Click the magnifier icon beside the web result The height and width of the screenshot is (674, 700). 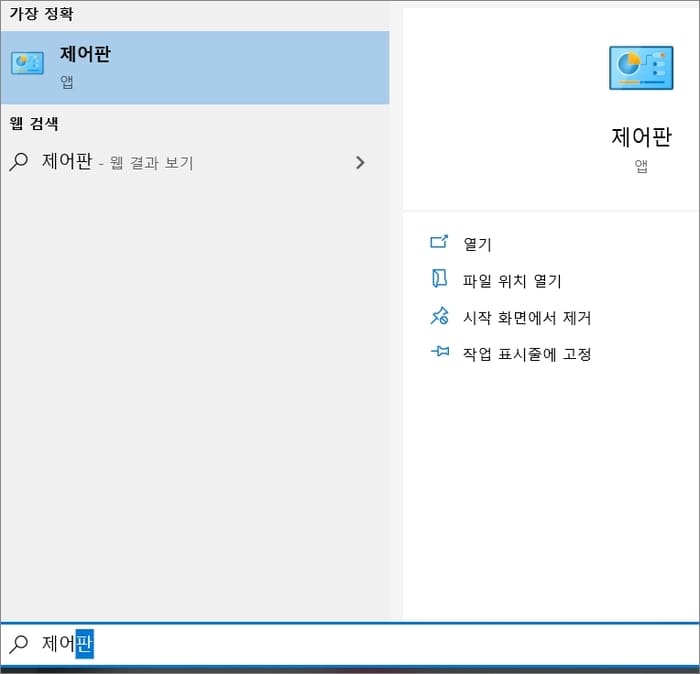[19, 162]
